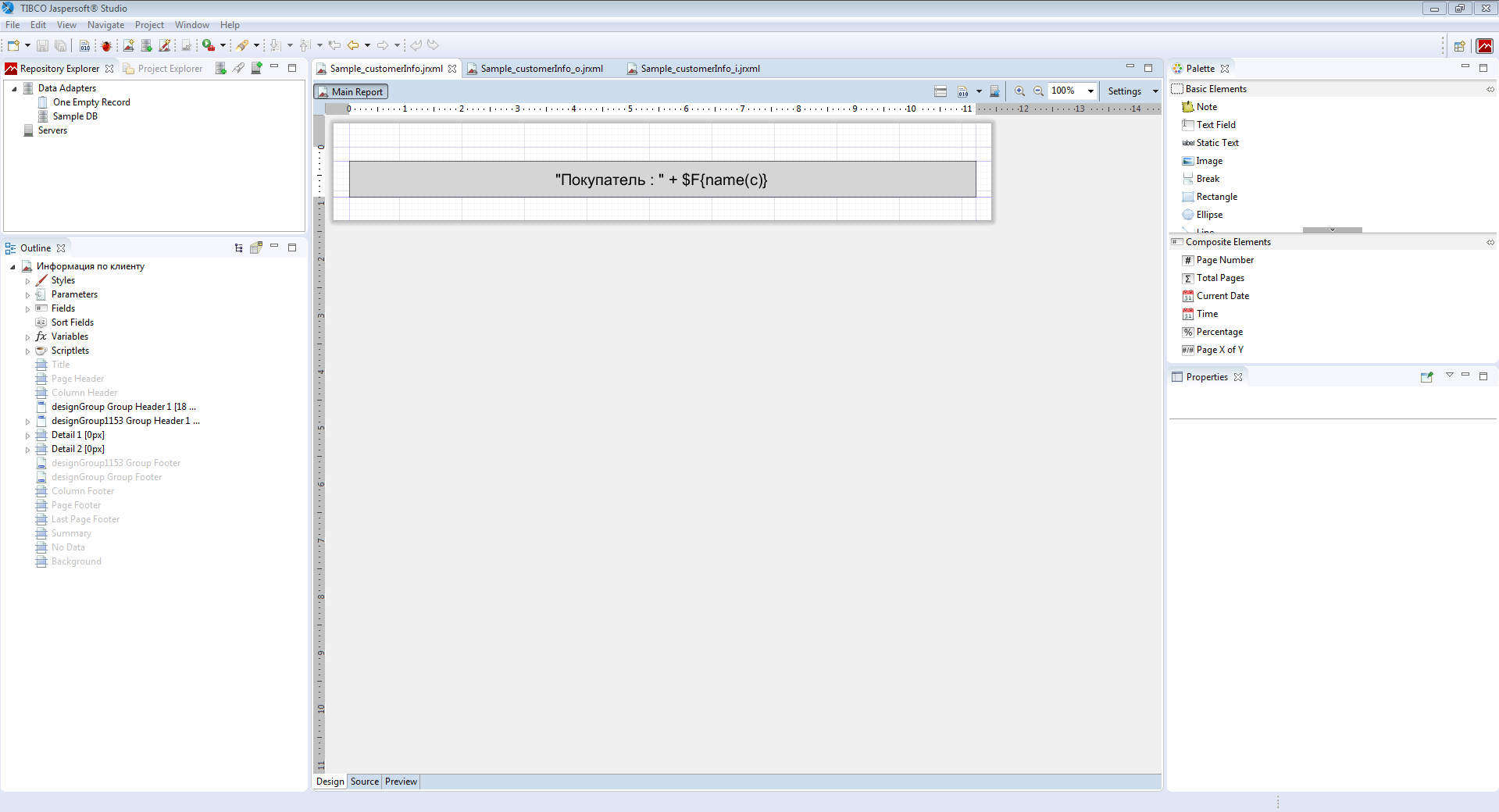Open the zoom level 100% dropdown
1499x812 pixels.
pos(1090,91)
